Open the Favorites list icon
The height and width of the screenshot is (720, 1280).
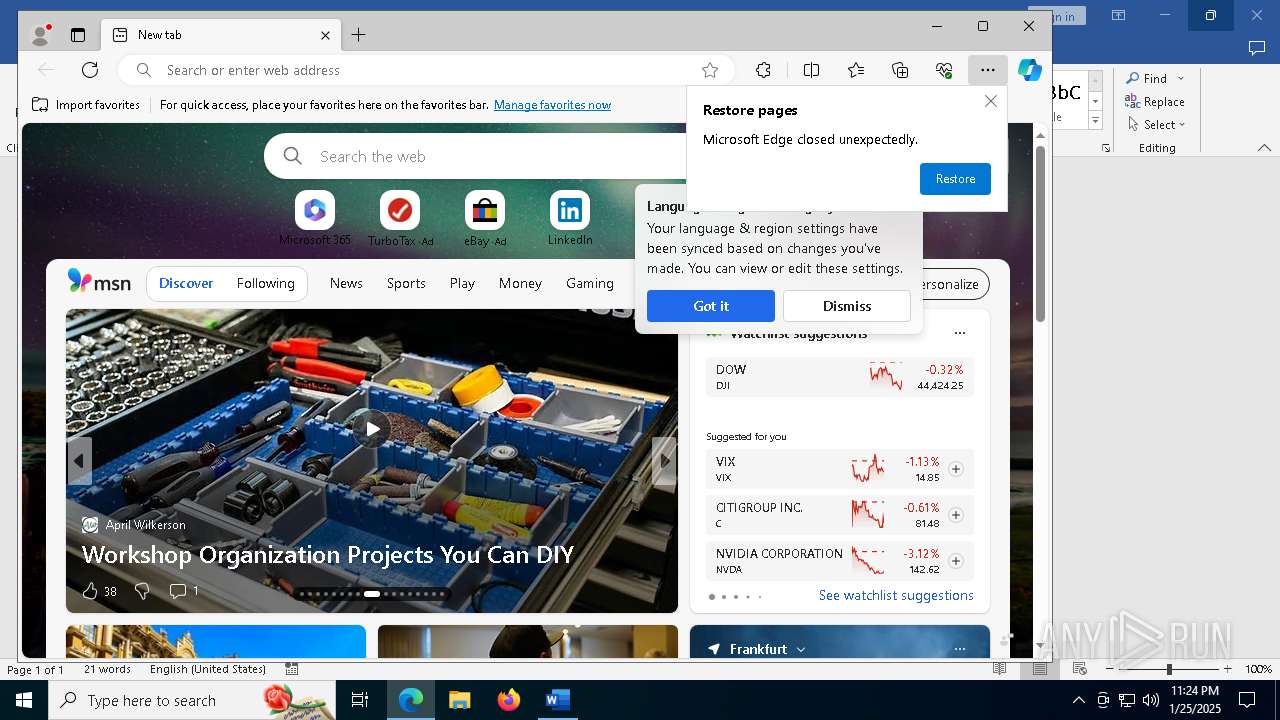[x=856, y=70]
